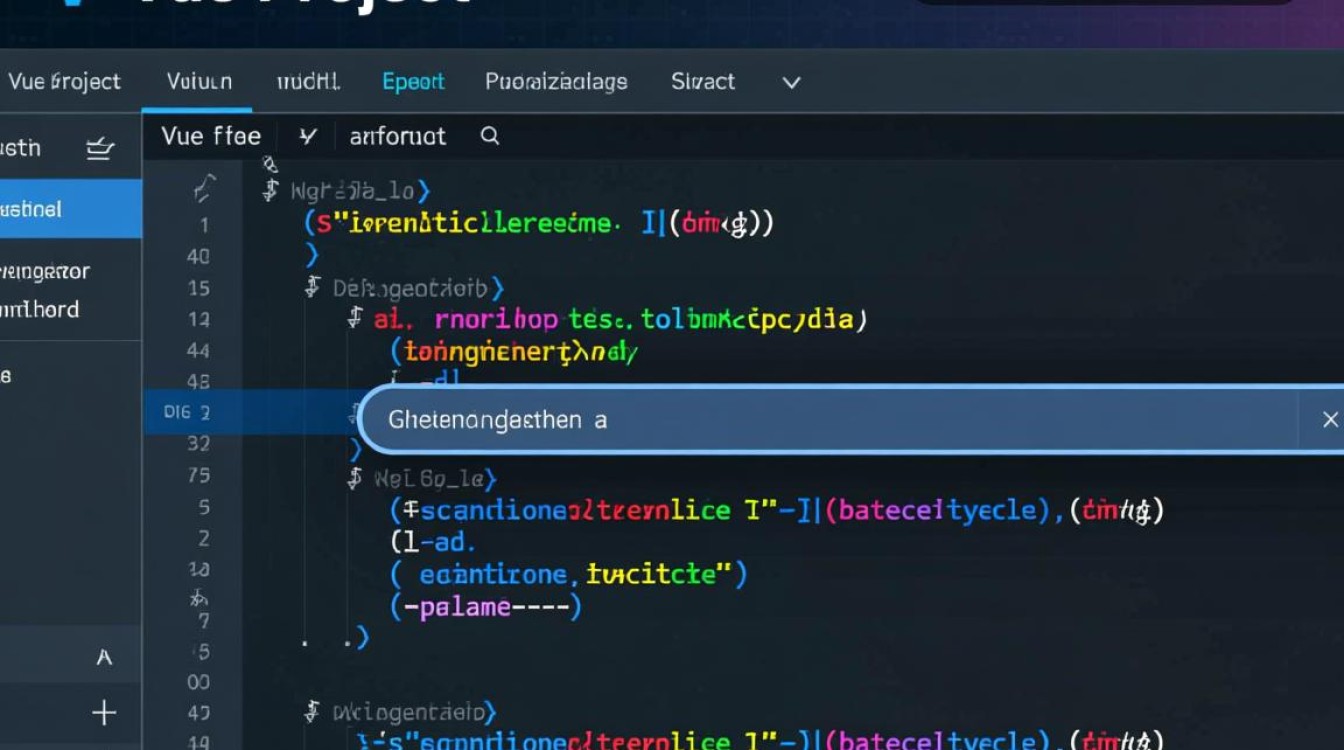1344x750 pixels.
Task: Open the Puomizaalags tab
Action: coord(556,82)
